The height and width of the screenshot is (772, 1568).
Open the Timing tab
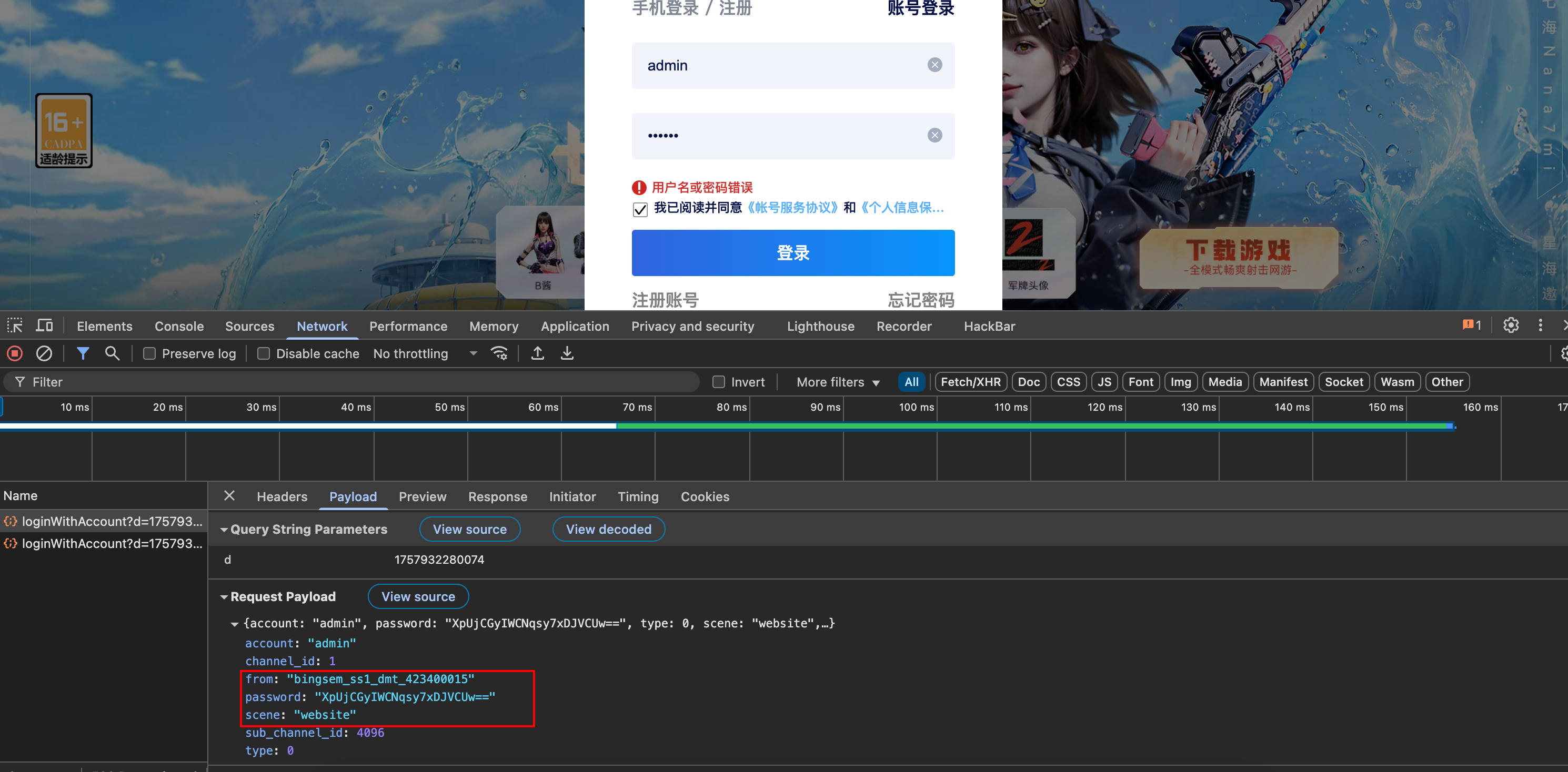(638, 496)
